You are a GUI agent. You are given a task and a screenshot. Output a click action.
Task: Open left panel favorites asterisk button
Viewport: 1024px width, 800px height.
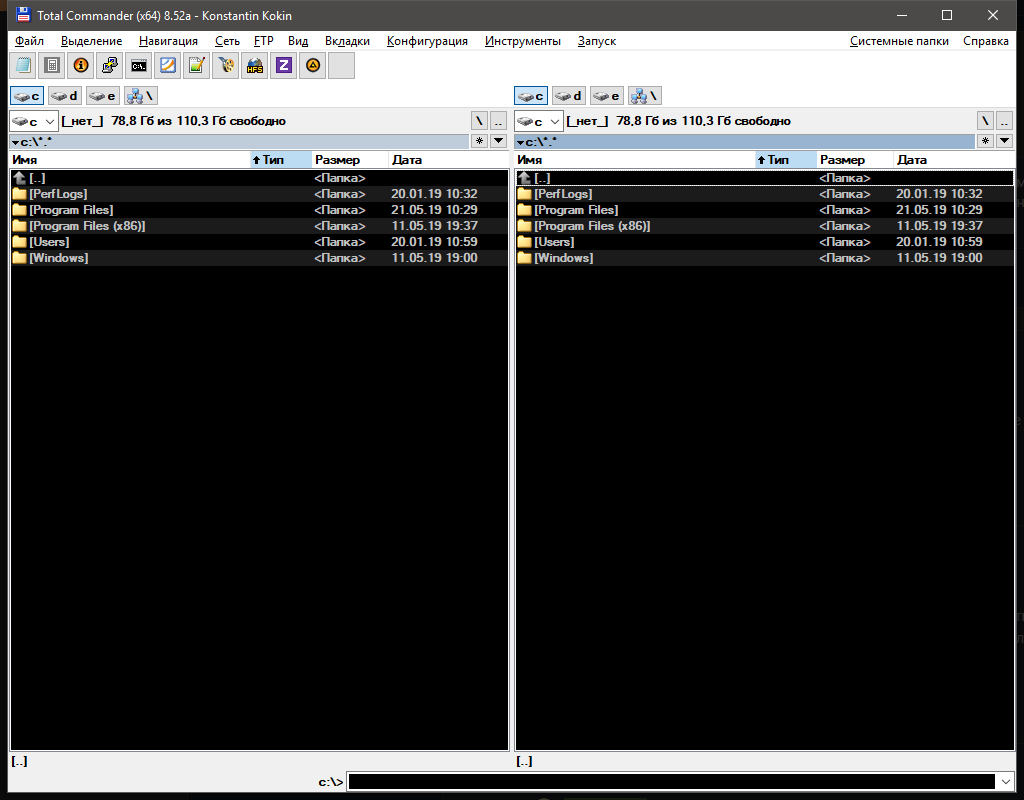coord(479,141)
